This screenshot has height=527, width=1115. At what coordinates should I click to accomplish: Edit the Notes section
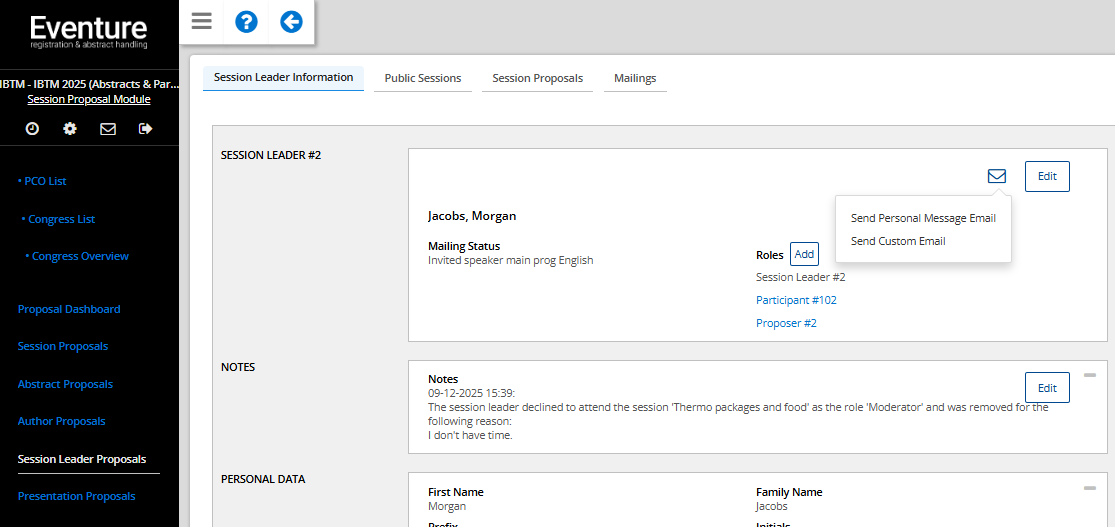pyautogui.click(x=1047, y=388)
